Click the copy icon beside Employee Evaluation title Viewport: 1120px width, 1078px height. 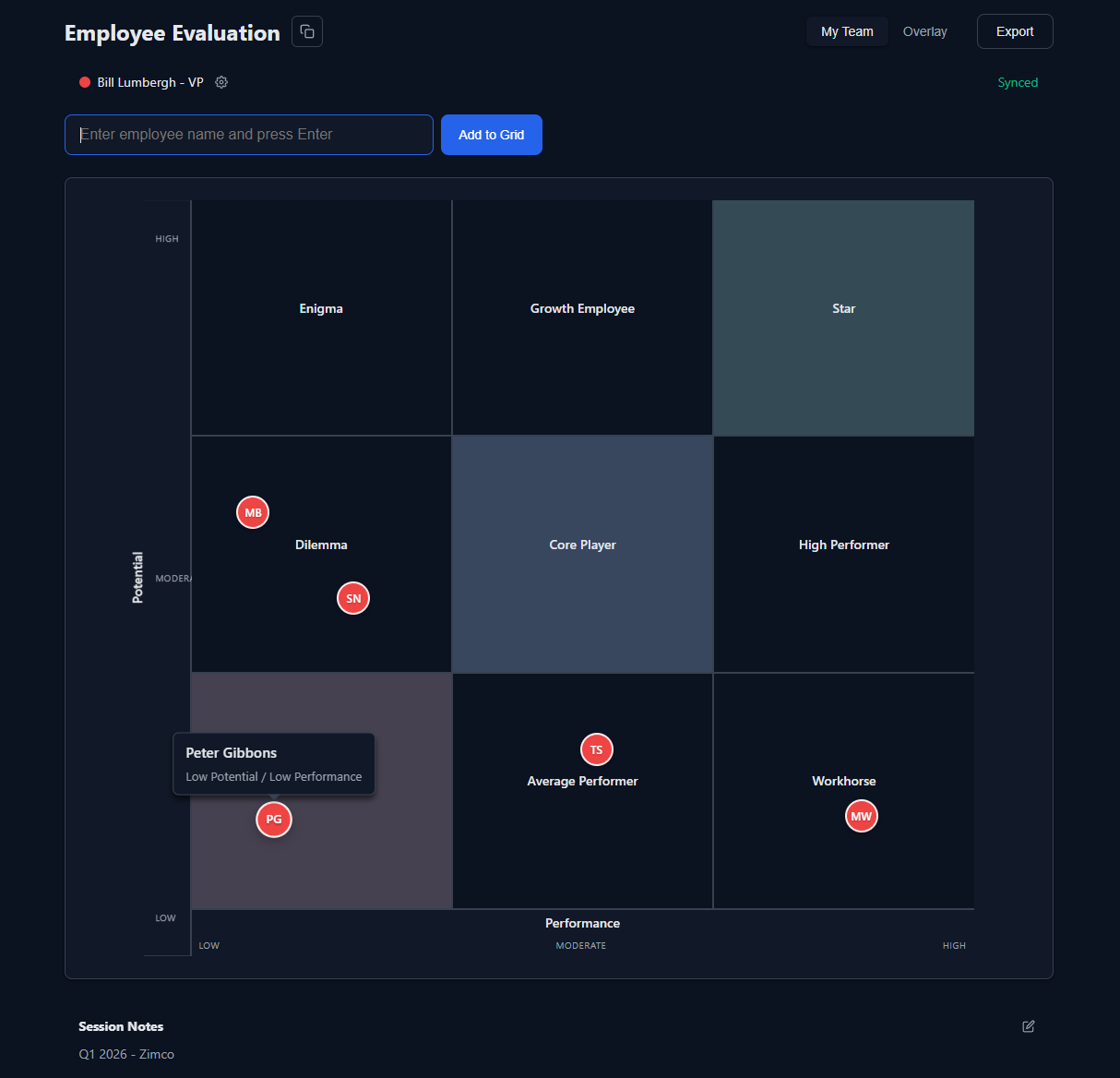tap(306, 30)
